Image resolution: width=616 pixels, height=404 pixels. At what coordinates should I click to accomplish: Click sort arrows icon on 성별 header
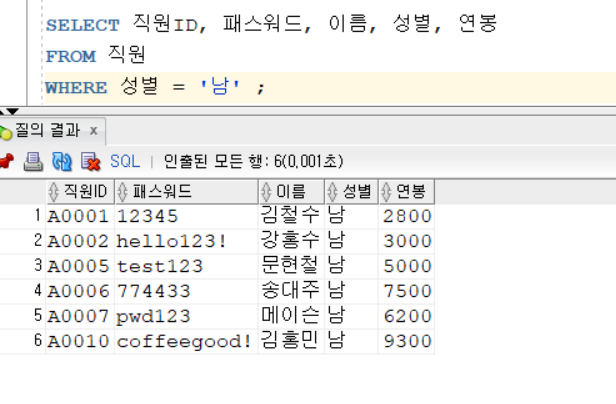(332, 192)
